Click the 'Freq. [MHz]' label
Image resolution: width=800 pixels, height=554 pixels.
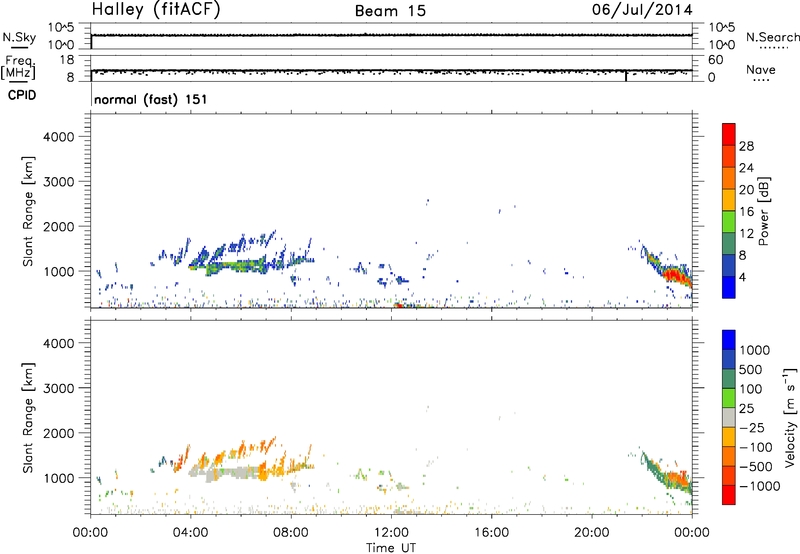pos(18,67)
